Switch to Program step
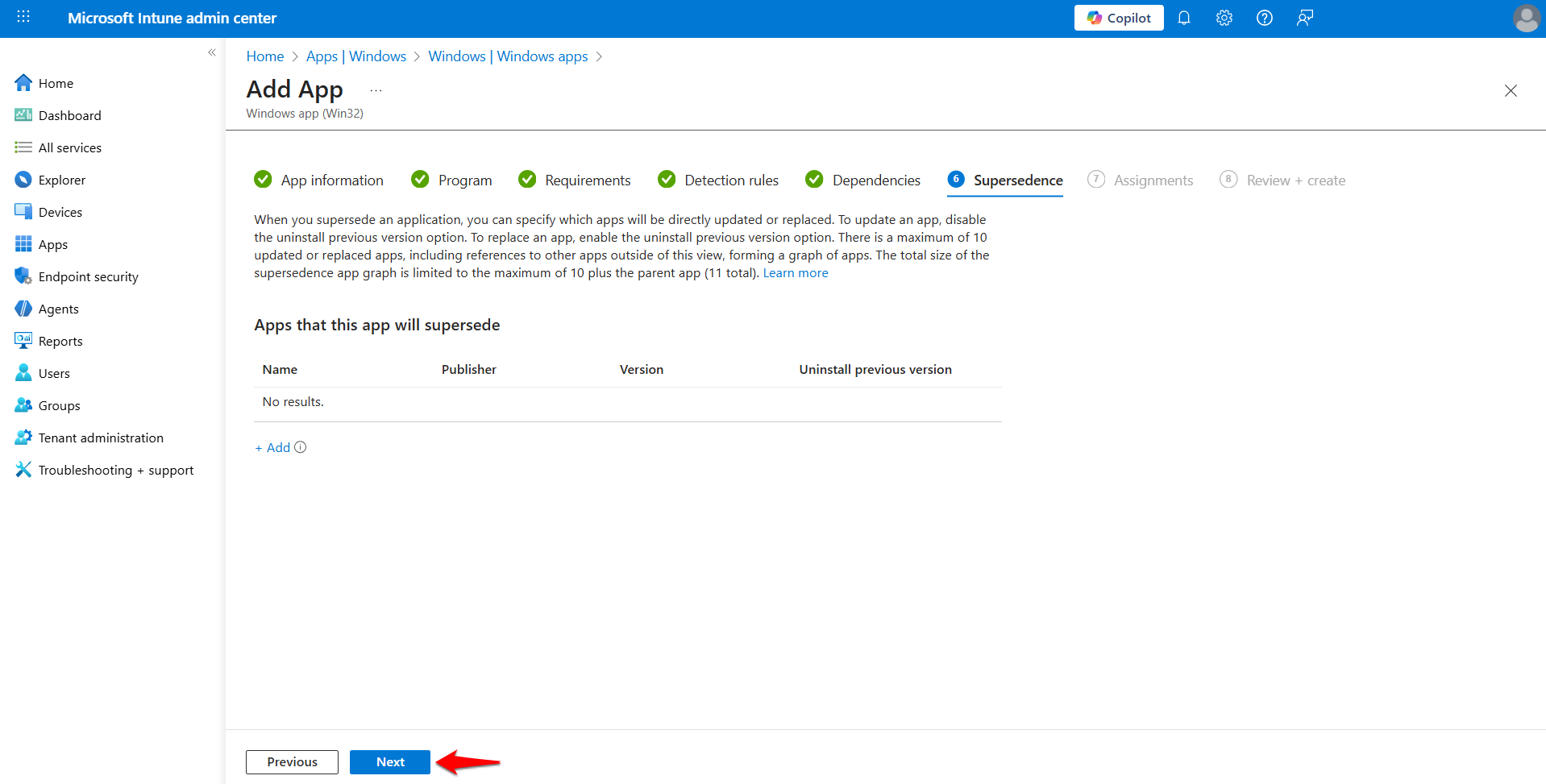Screen dimensions: 1546x784 pos(451,180)
